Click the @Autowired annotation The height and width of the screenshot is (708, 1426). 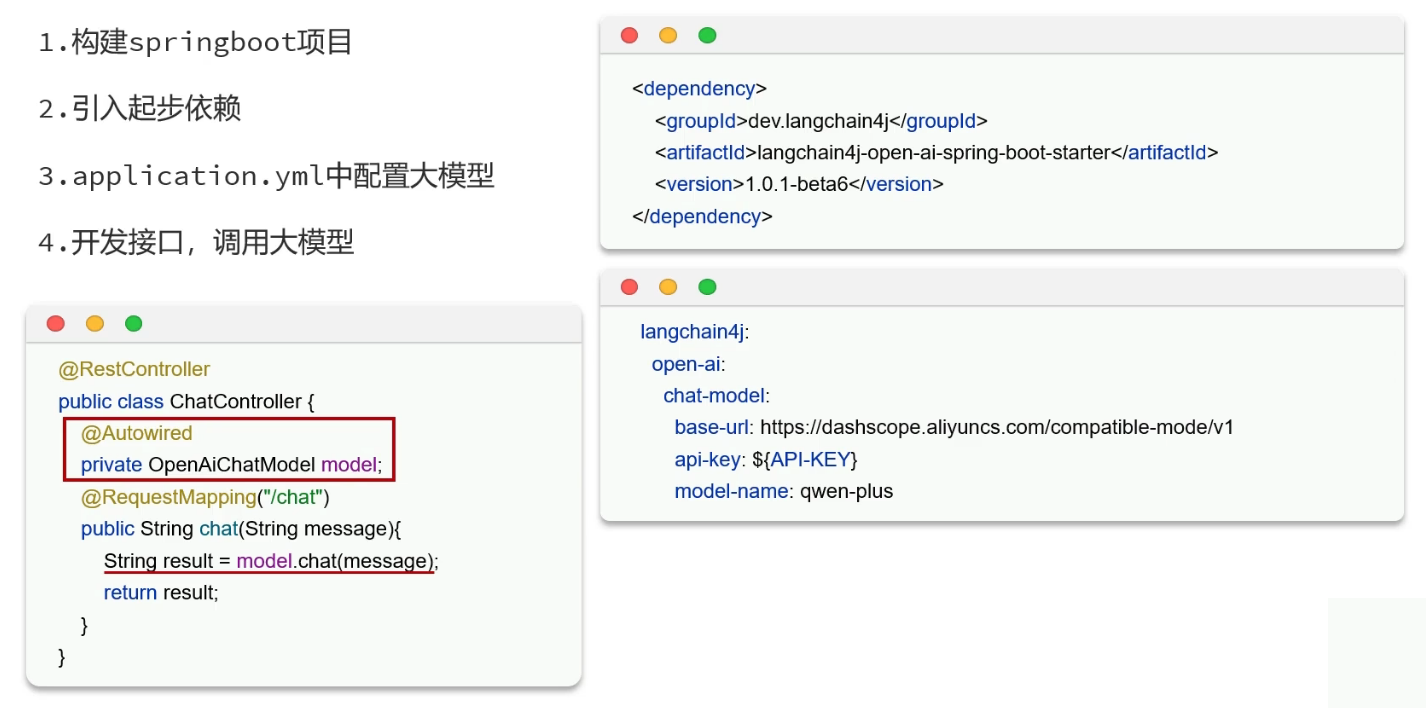coord(136,433)
